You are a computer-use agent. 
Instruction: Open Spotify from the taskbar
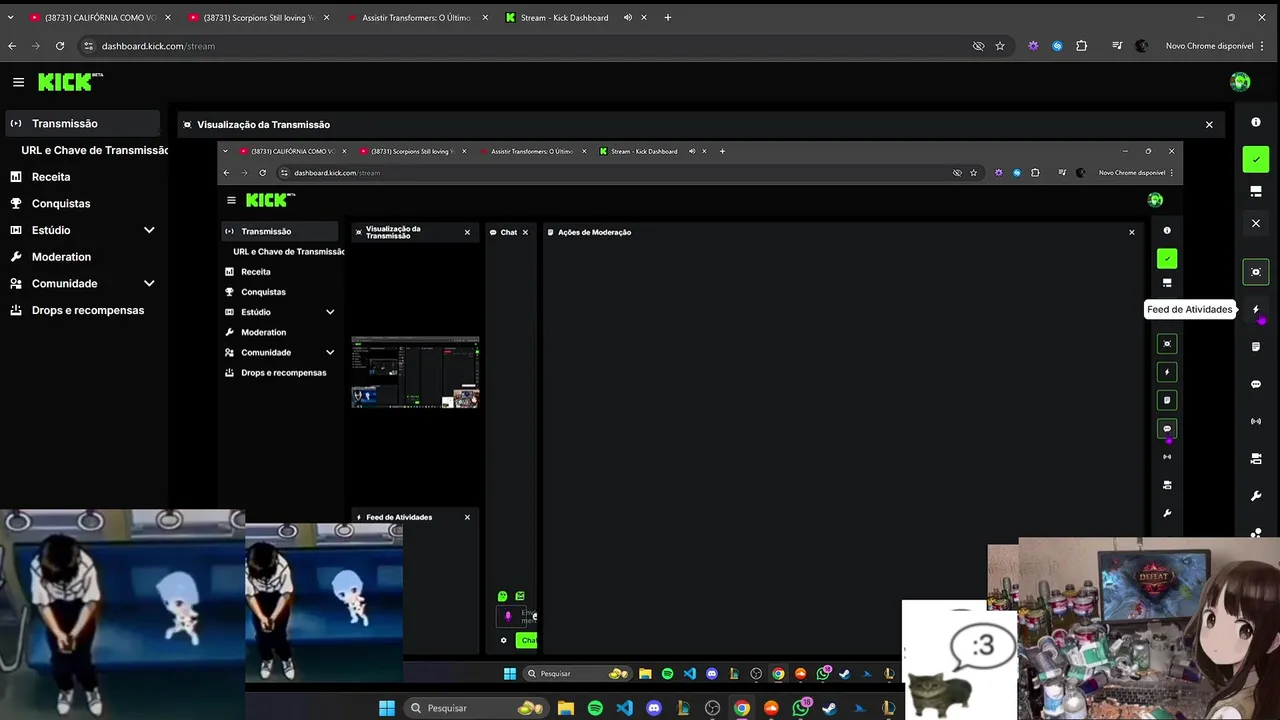coord(595,708)
